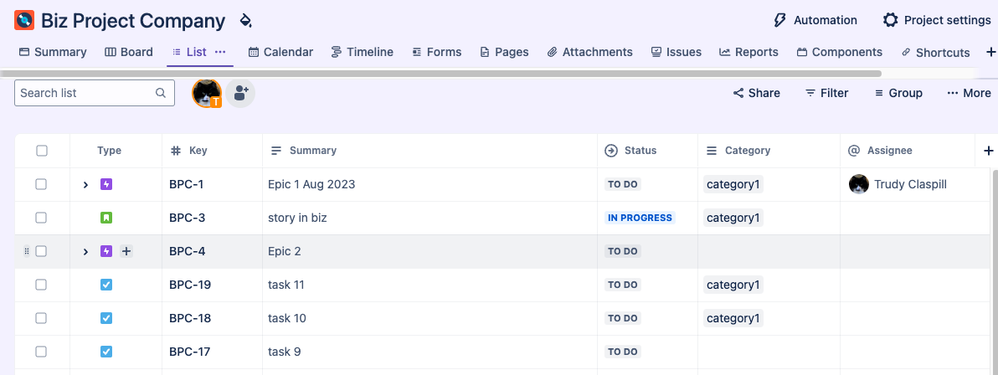The height and width of the screenshot is (375, 998).
Task: Click the task type icon for BPC-18
Action: click(106, 318)
